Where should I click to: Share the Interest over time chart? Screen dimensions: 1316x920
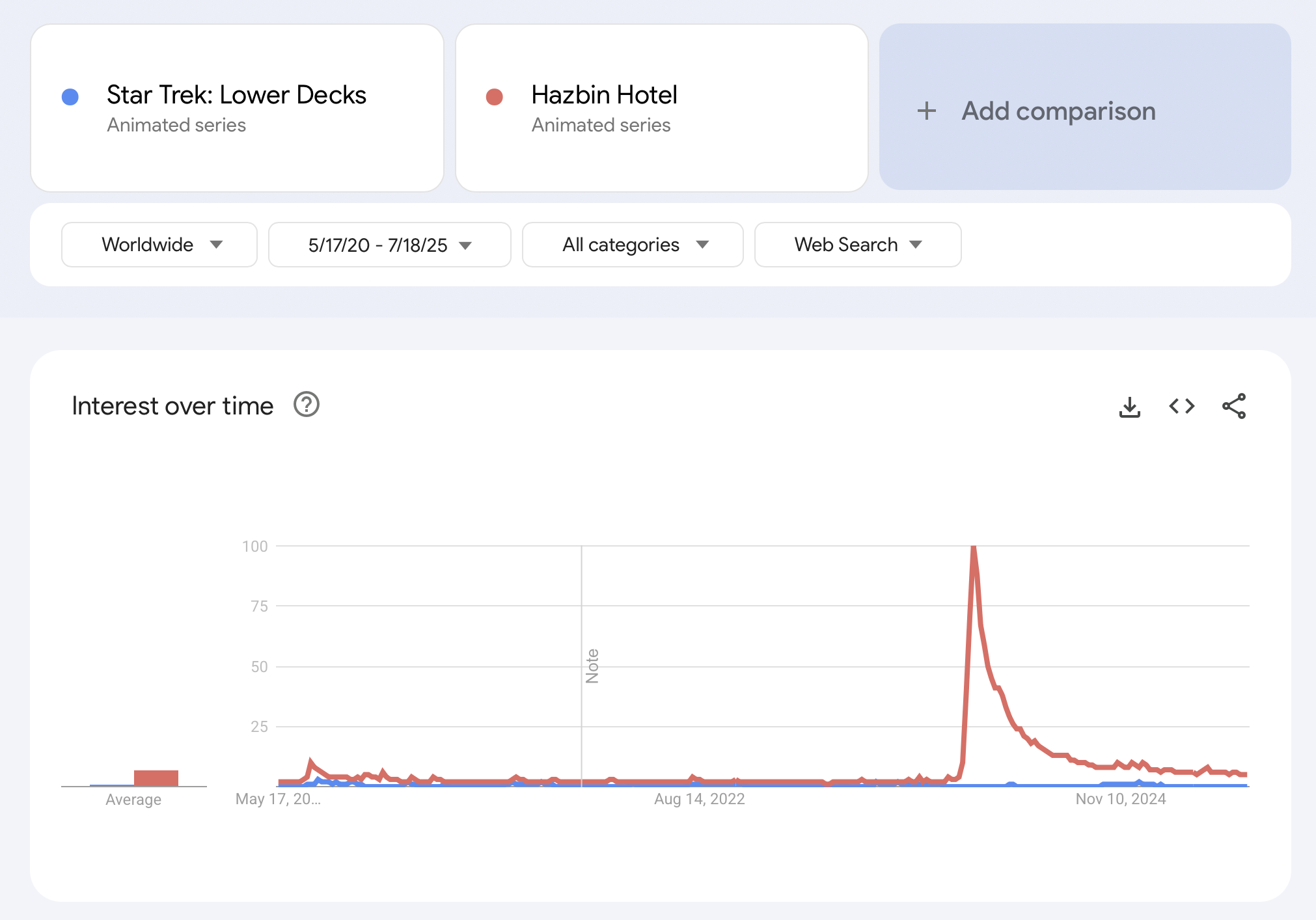pos(1234,407)
